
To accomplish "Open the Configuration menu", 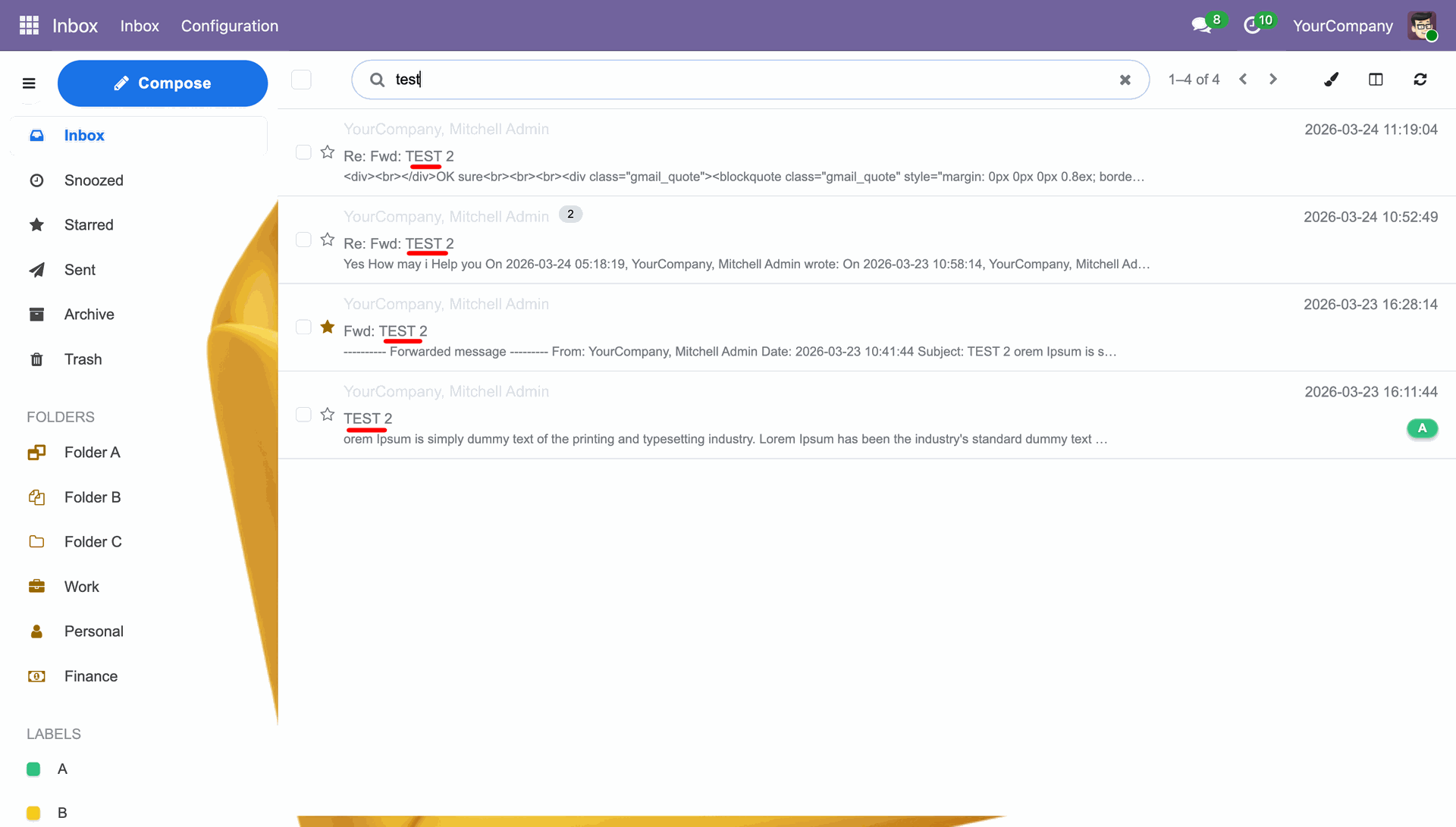I will (230, 26).
